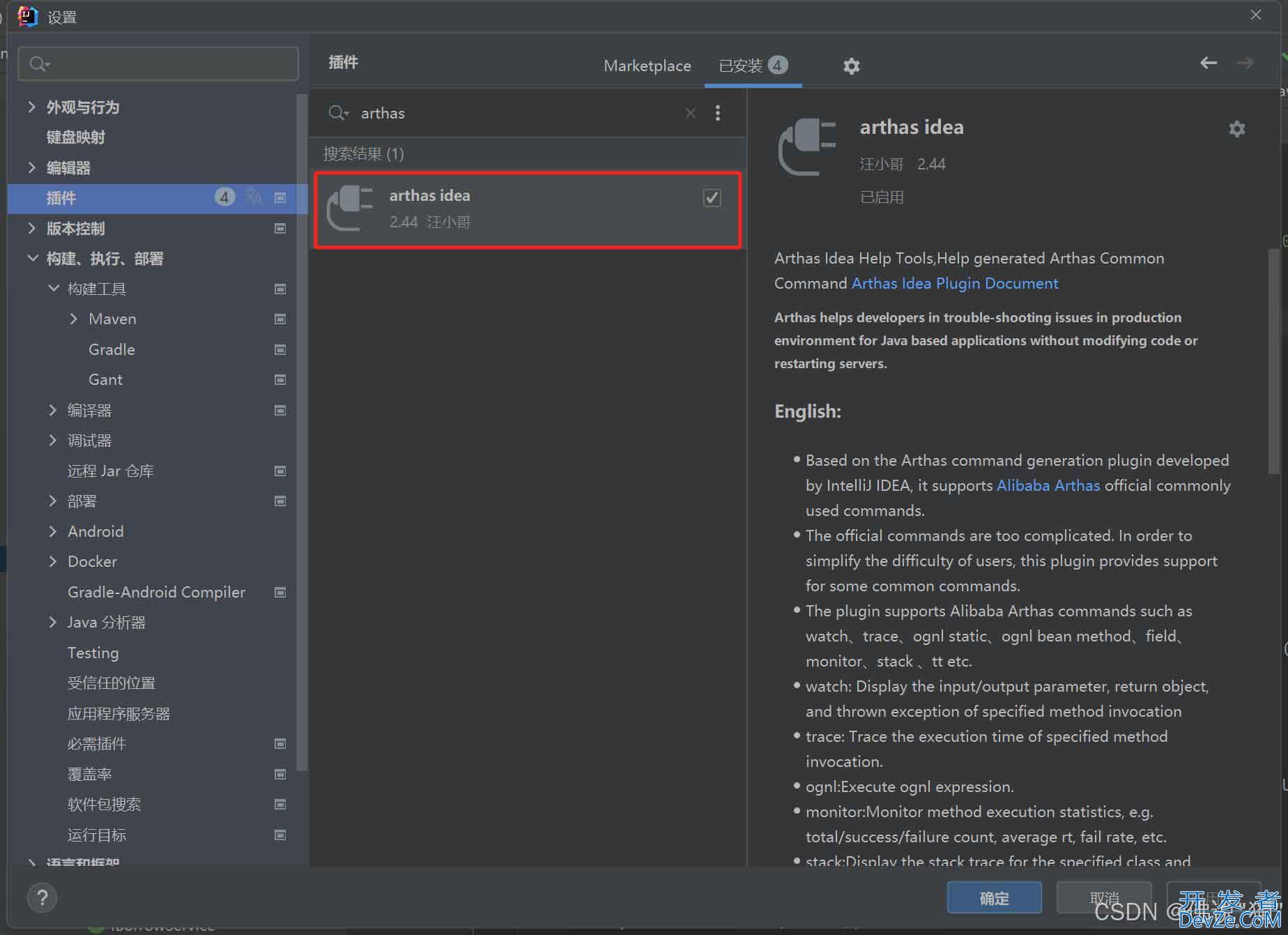This screenshot has width=1288, height=935.
Task: Click project-level icon beside Gradle
Action: coord(280,349)
